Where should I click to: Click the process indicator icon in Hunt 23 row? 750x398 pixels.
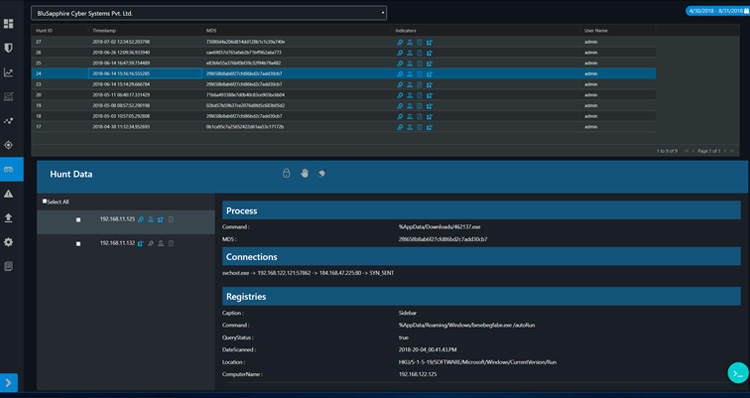point(400,85)
